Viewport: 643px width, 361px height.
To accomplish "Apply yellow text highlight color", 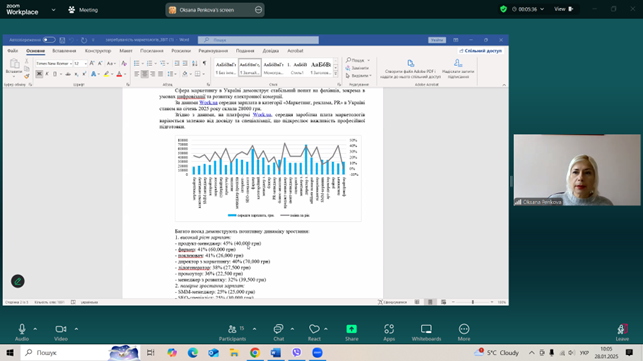I will [106, 74].
